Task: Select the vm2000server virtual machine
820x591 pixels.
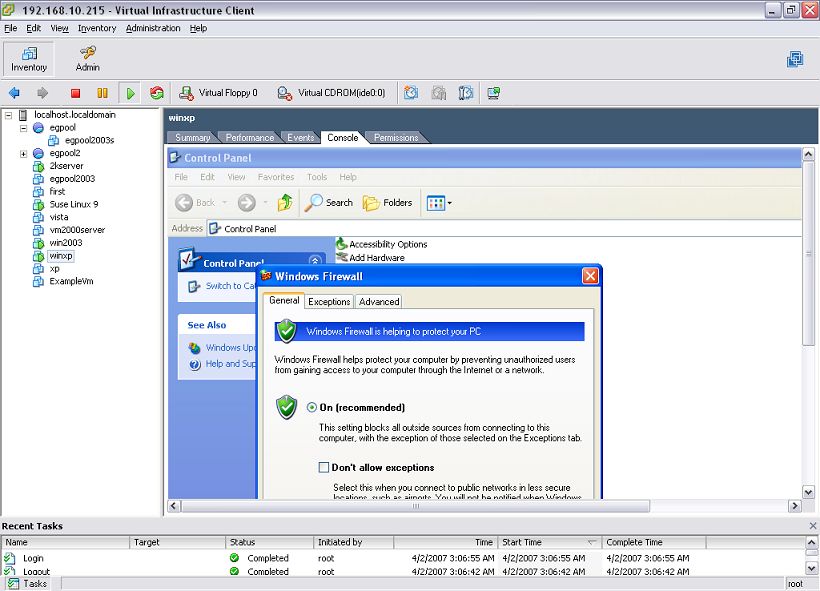Action: tap(77, 230)
